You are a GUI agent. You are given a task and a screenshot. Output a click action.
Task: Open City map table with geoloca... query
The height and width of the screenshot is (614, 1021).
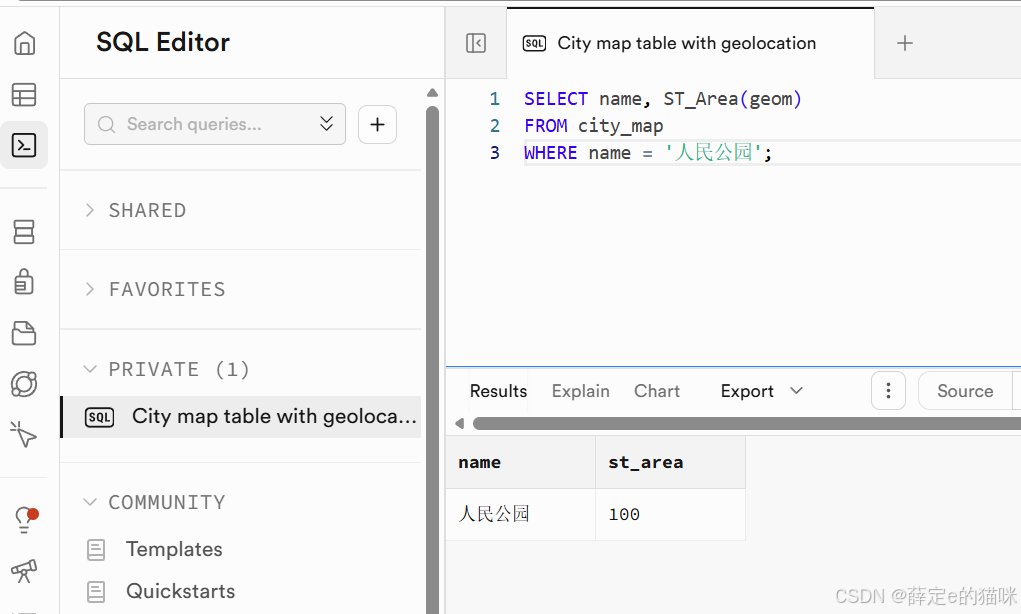[x=242, y=417]
